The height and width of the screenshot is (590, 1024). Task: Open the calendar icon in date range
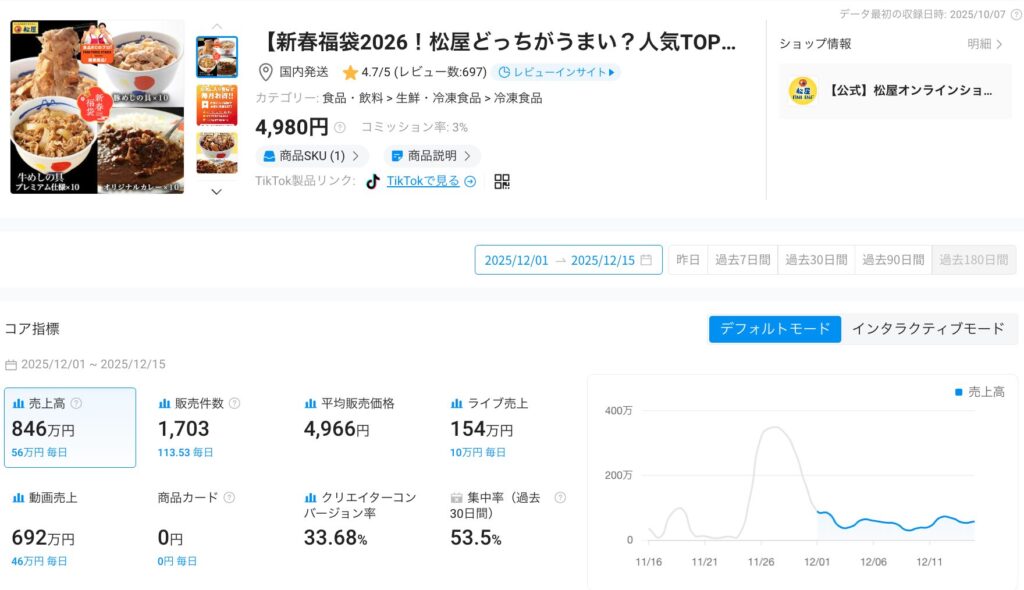[x=646, y=260]
